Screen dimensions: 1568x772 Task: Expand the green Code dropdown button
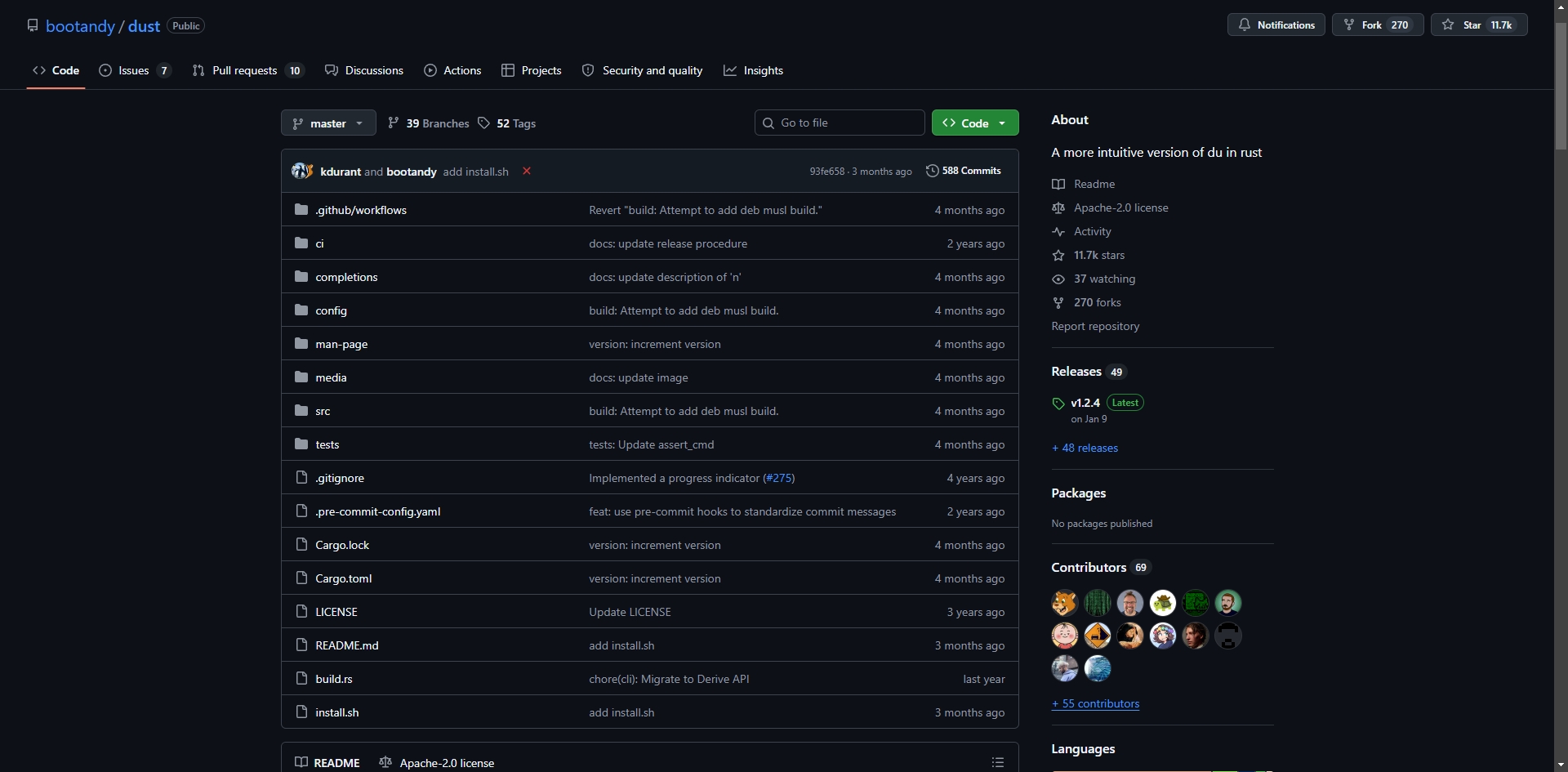(x=975, y=123)
